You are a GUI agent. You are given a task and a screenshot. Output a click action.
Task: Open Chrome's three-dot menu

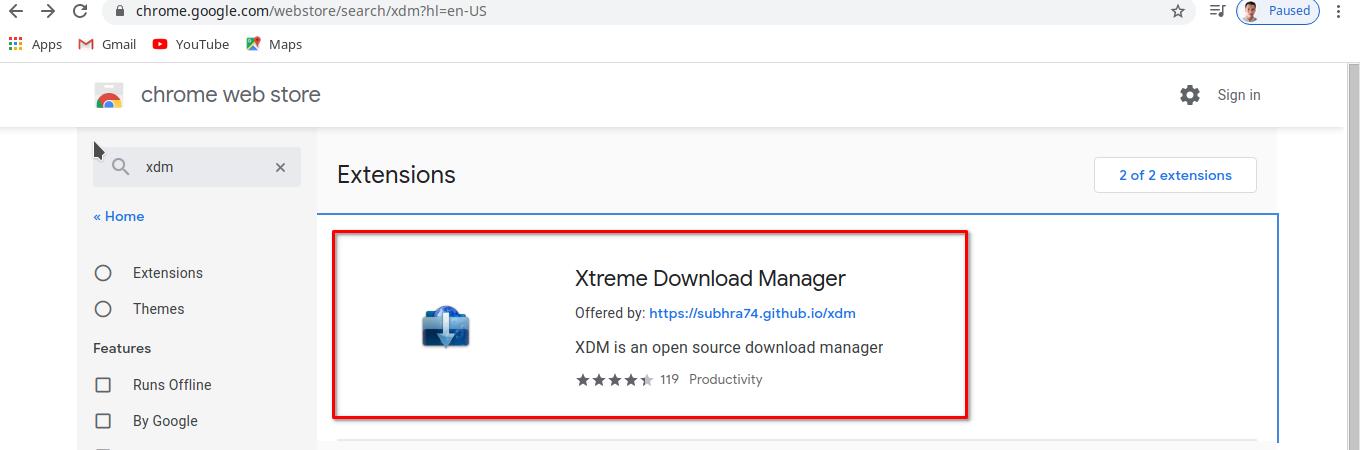click(1339, 11)
